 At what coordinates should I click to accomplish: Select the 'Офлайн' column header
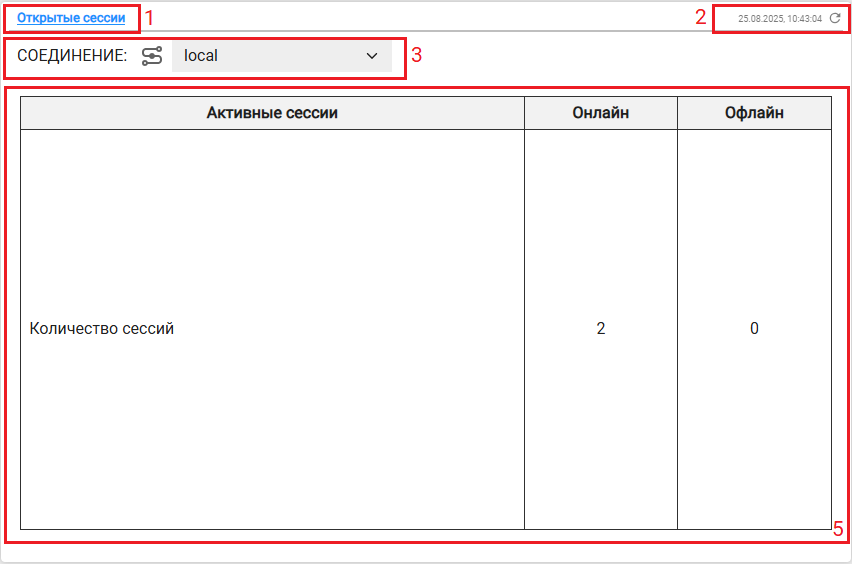click(754, 113)
